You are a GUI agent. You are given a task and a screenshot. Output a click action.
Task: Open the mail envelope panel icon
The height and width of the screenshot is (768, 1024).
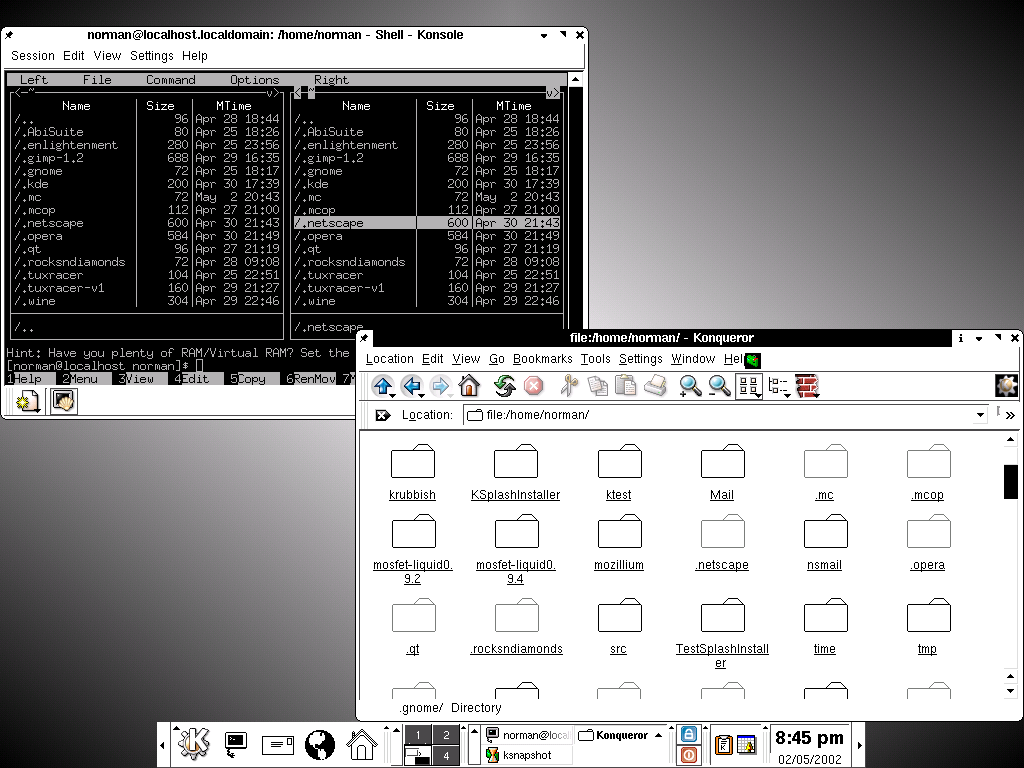[278, 744]
